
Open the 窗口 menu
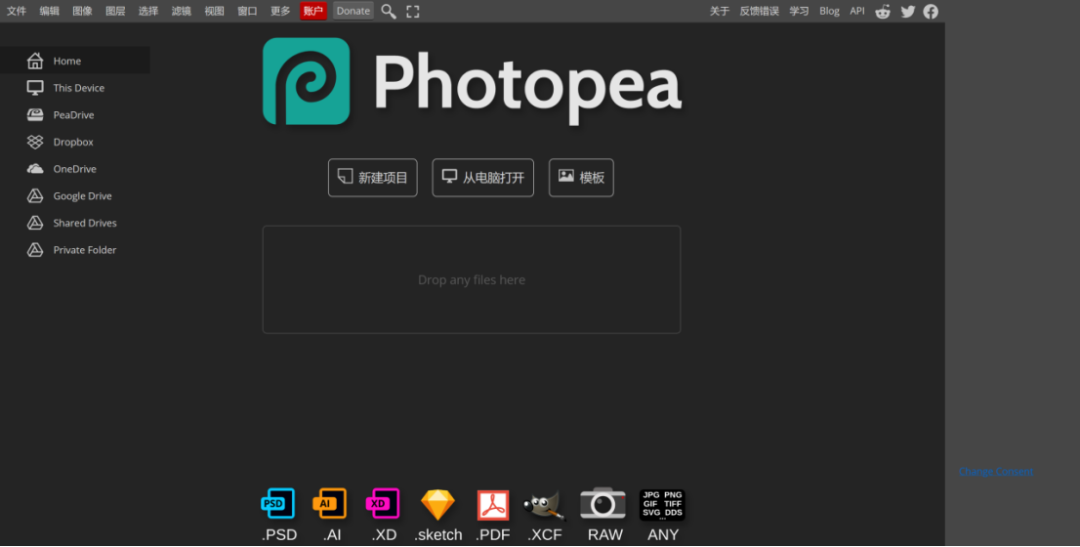(247, 11)
